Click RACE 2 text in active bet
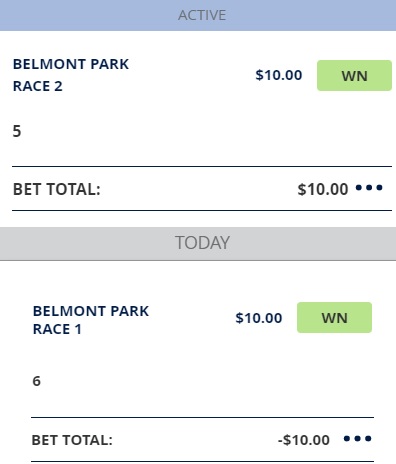The image size is (396, 464). coord(38,86)
